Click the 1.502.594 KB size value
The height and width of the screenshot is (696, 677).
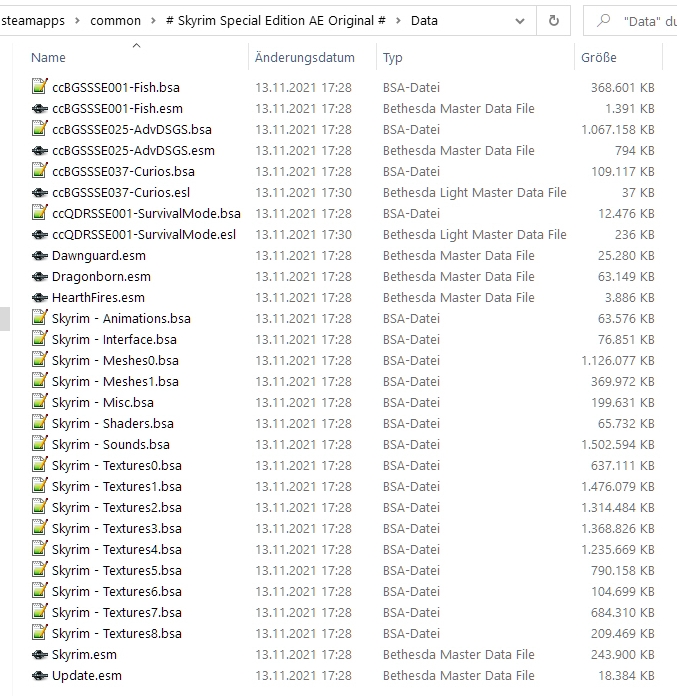pyautogui.click(x=618, y=444)
